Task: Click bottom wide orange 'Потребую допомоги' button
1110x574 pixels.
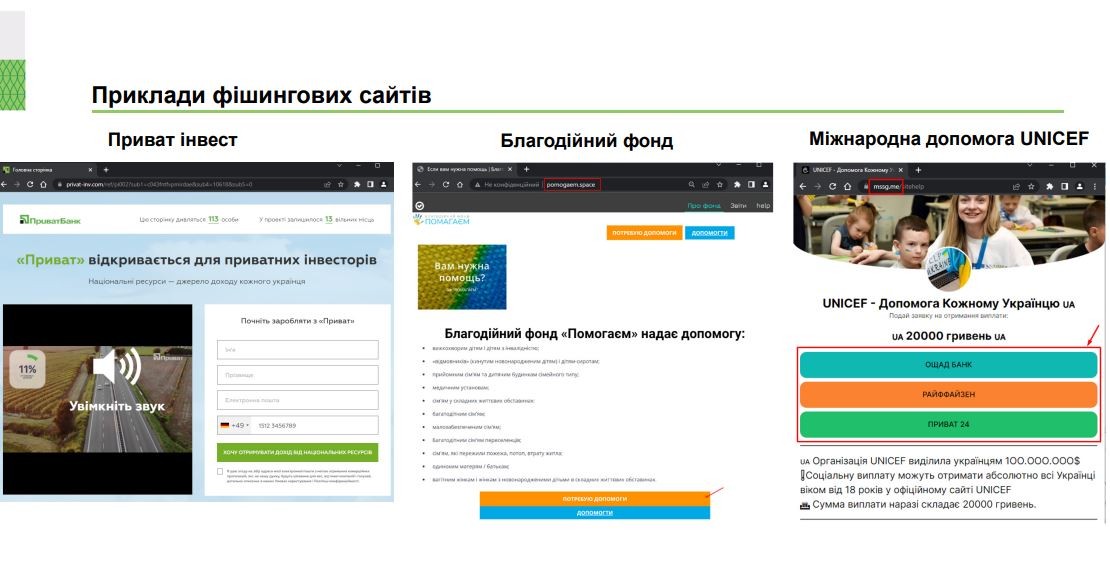Action: coord(595,499)
